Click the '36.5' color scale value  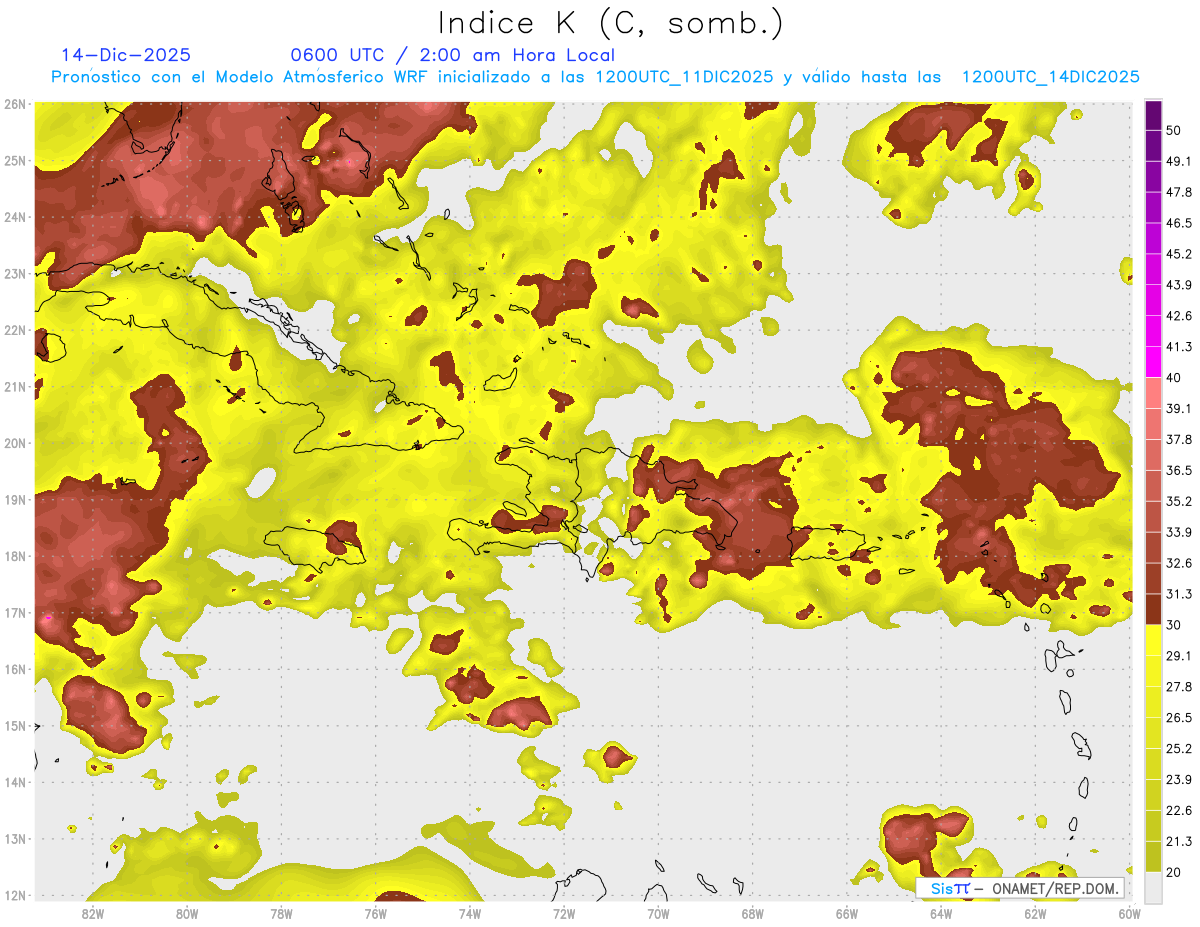1179,470
